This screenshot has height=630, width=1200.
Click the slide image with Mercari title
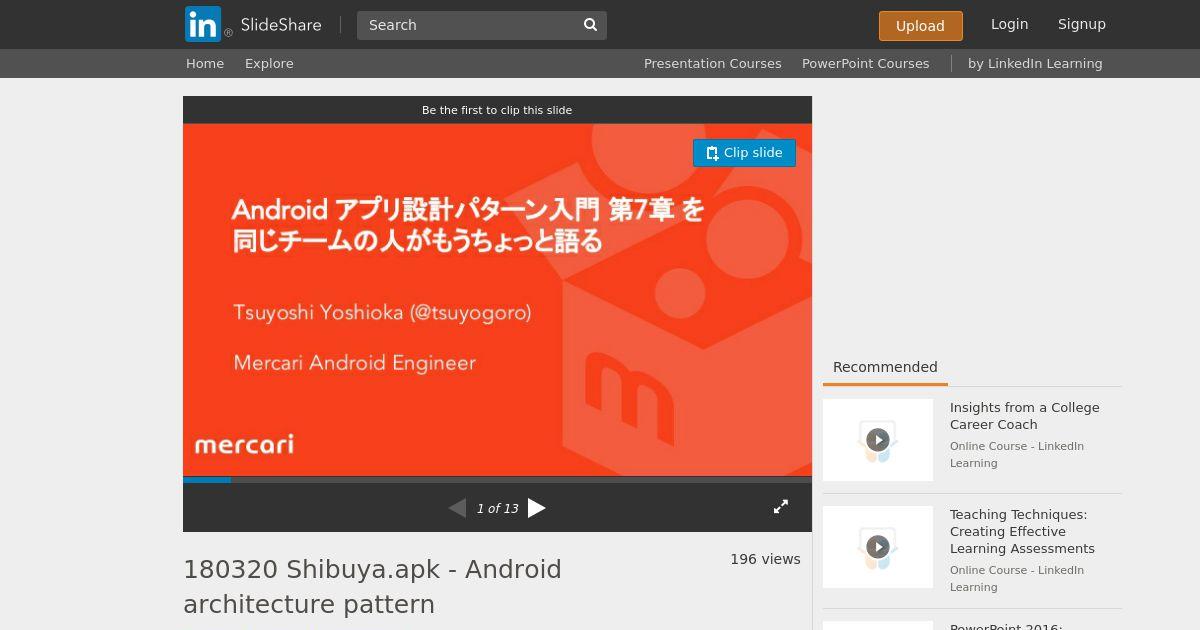pos(497,300)
